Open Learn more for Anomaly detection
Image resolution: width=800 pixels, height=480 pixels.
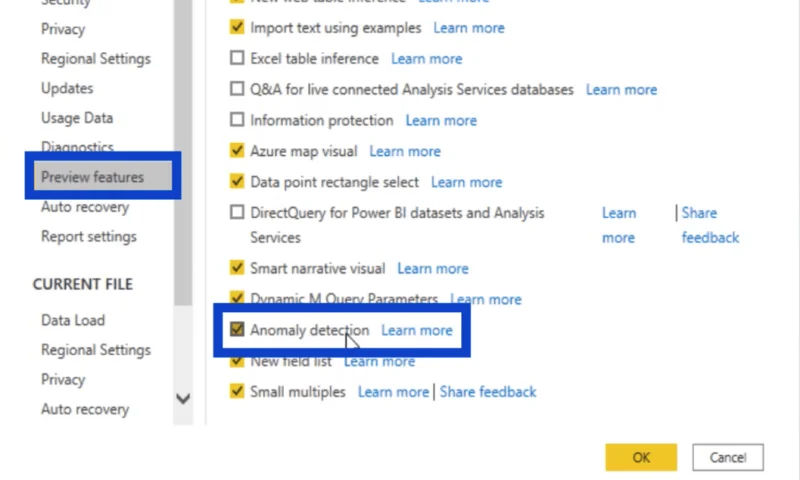417,330
